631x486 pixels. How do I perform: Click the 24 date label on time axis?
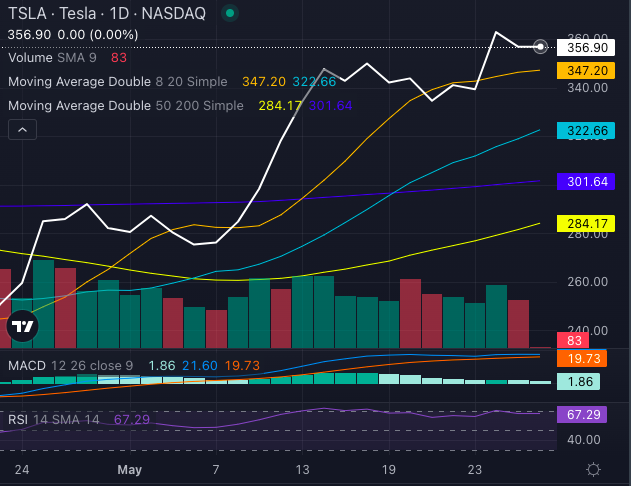coord(22,470)
